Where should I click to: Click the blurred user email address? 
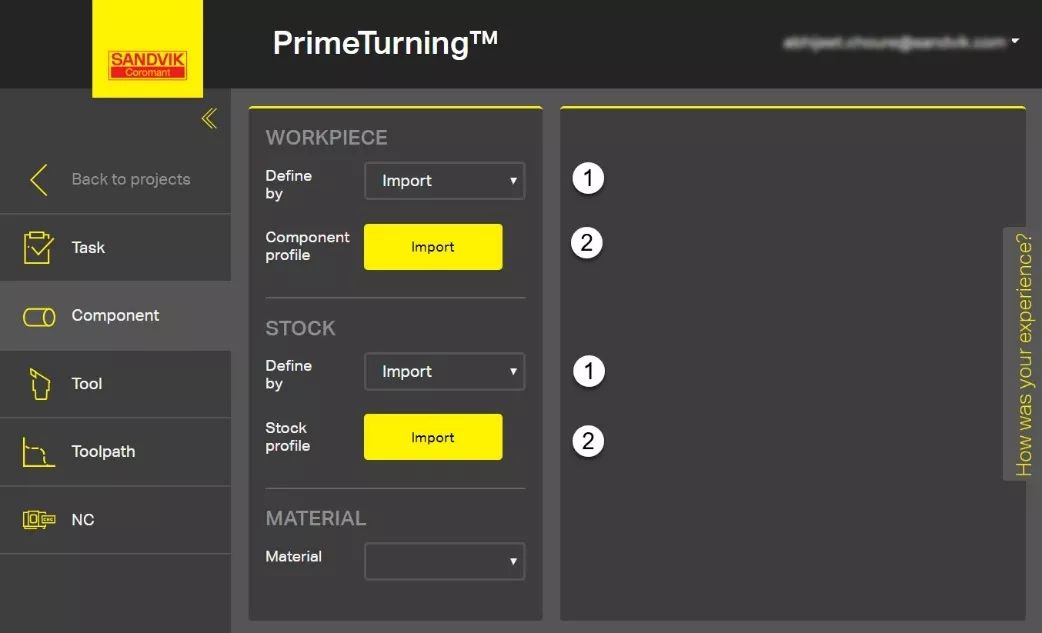(x=894, y=43)
